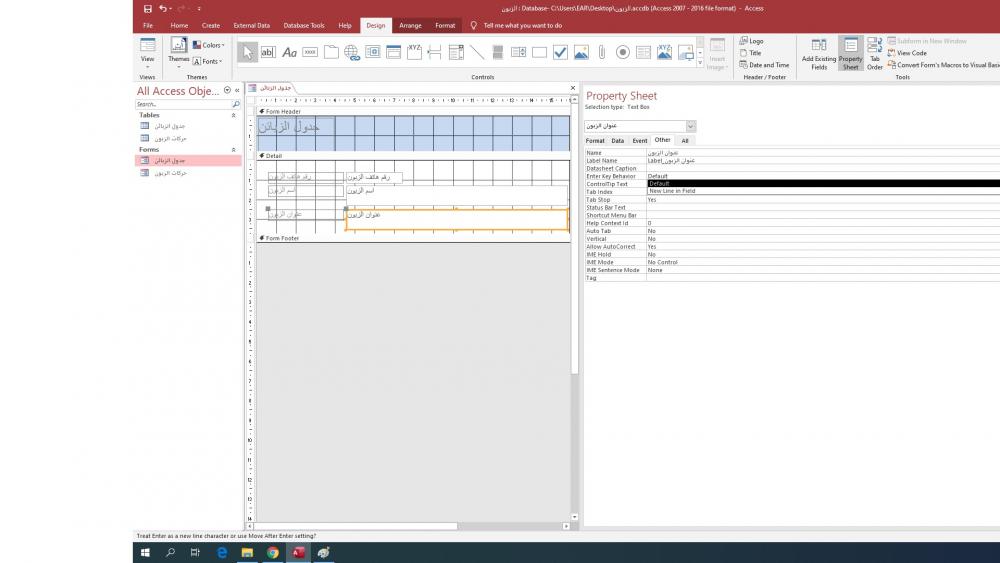
Task: Open the Fonts theme dropdown
Action: click(x=207, y=61)
